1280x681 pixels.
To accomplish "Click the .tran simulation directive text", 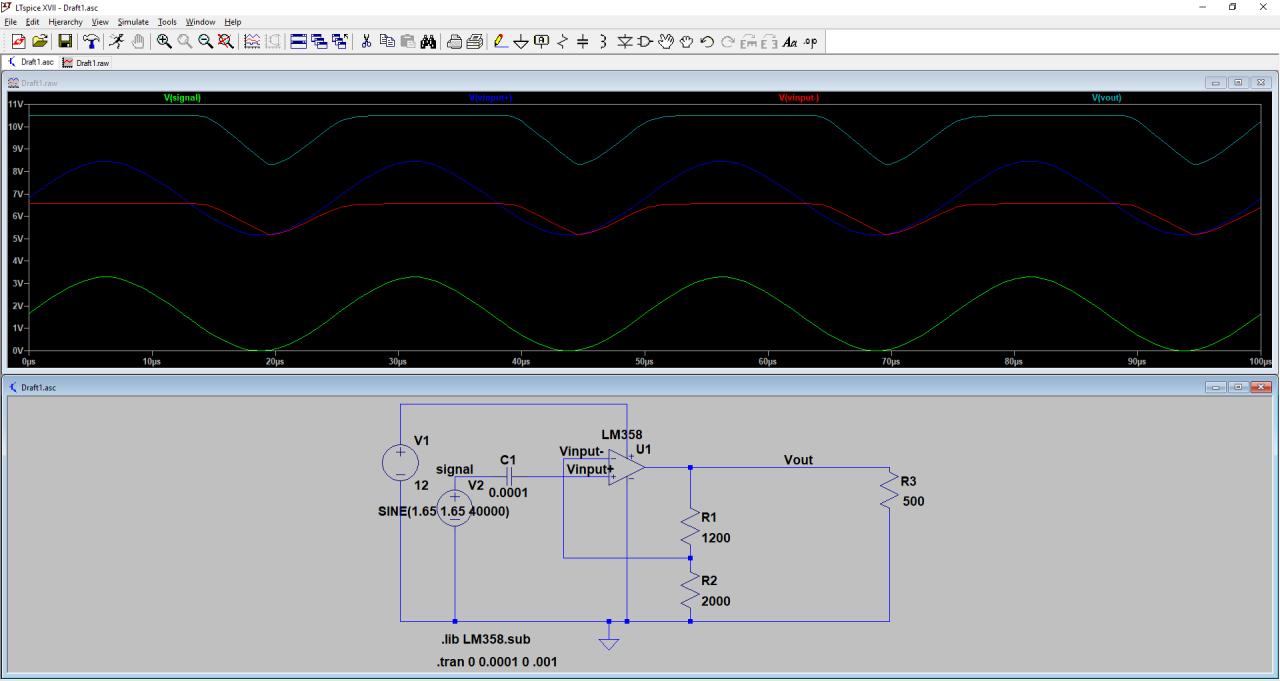I will click(497, 662).
